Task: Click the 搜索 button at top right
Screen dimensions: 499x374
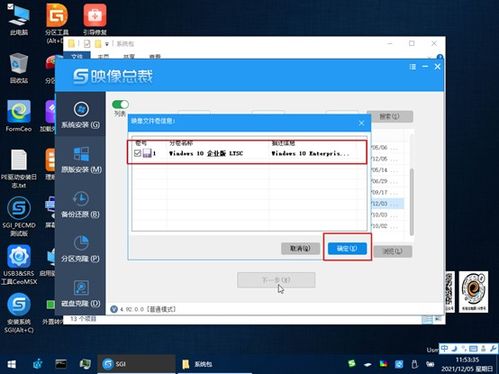Action: [390, 116]
